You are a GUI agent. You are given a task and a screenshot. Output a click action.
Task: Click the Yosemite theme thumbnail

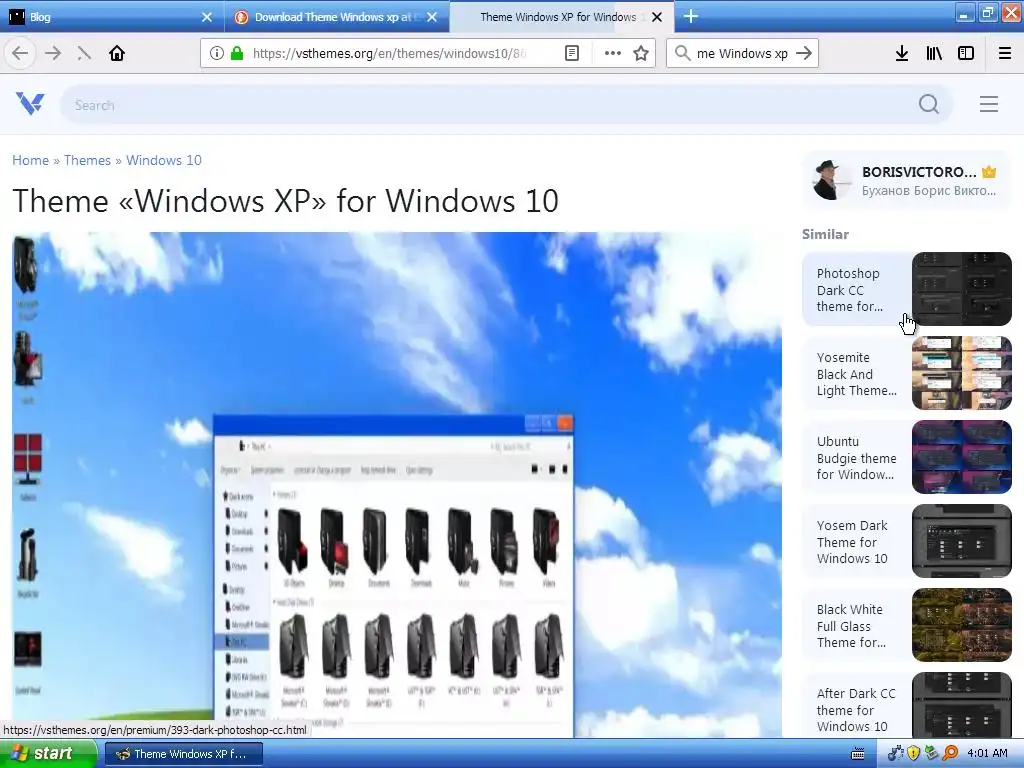click(x=961, y=373)
